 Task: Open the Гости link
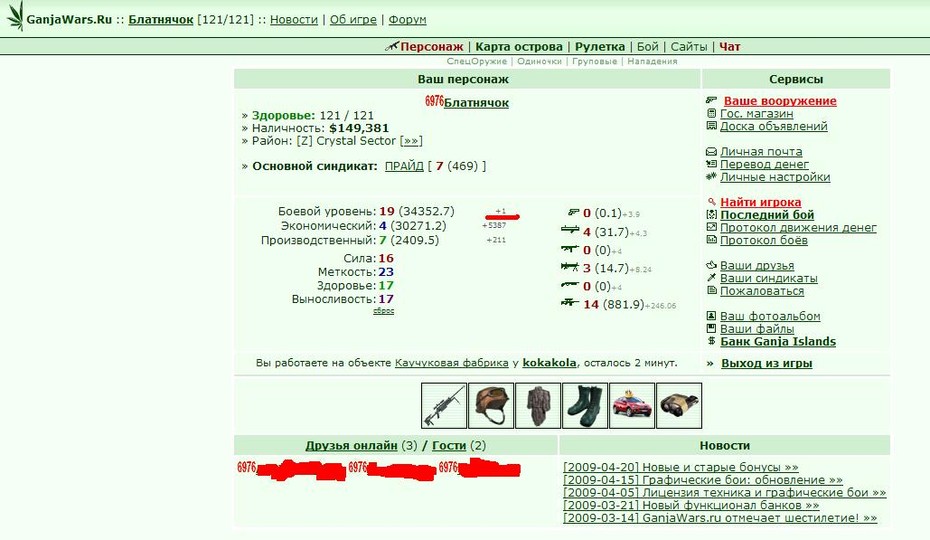pos(449,445)
